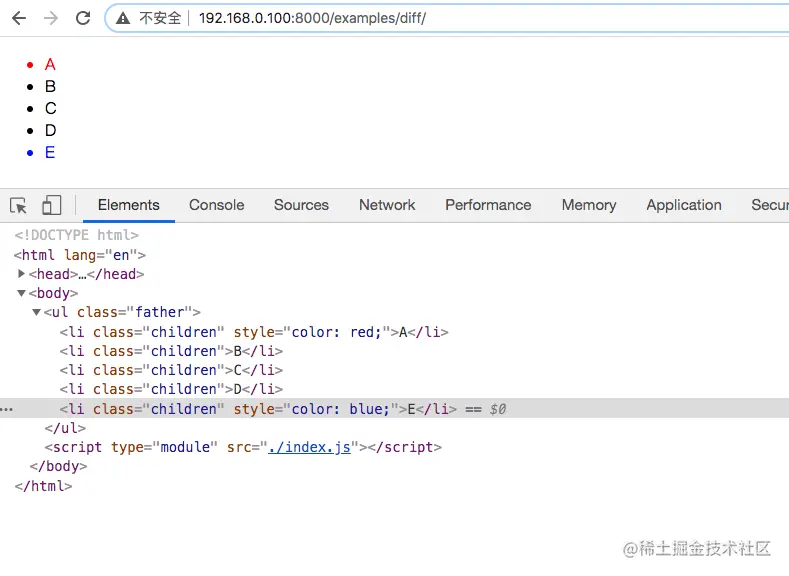Click the red list item A on page

50,64
